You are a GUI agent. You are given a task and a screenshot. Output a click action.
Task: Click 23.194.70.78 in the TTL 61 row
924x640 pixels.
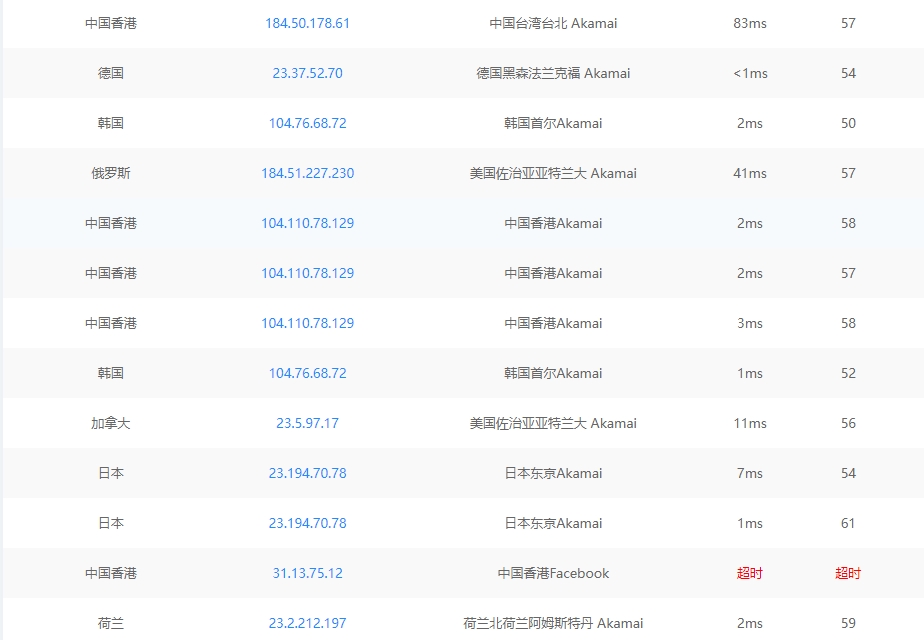(x=307, y=523)
